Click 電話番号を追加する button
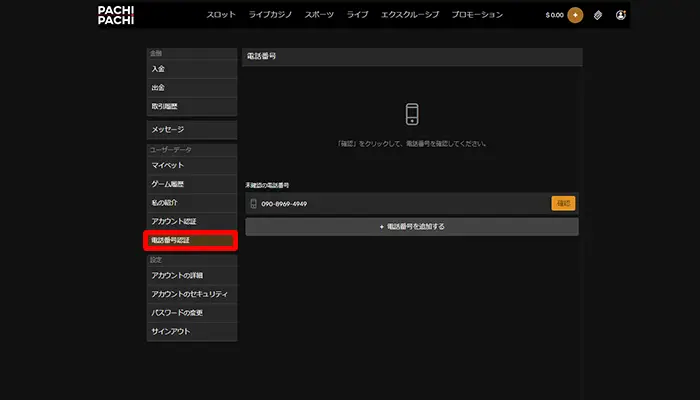This screenshot has height=400, width=700. pos(412,227)
